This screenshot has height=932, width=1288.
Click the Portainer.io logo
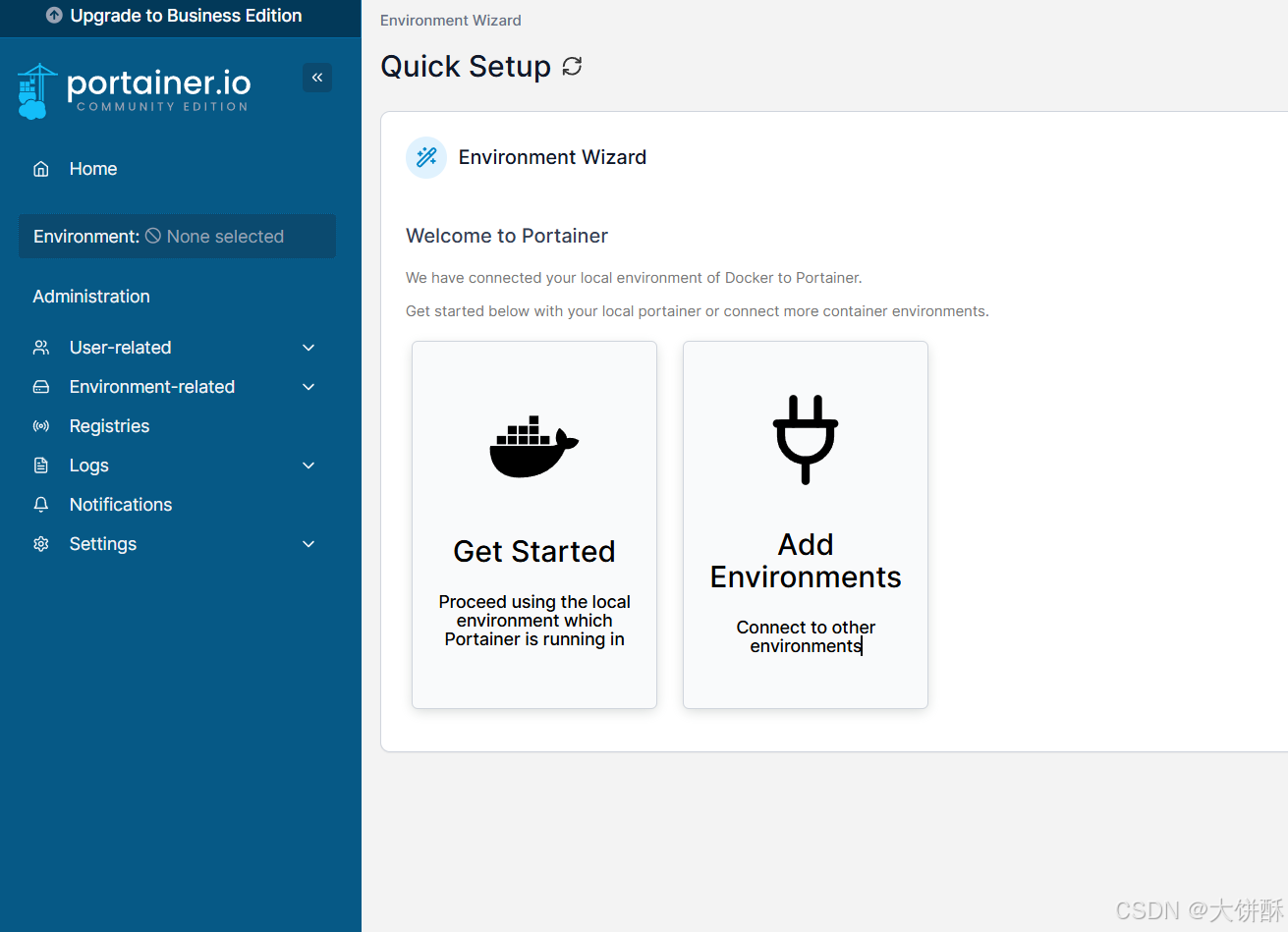click(134, 91)
